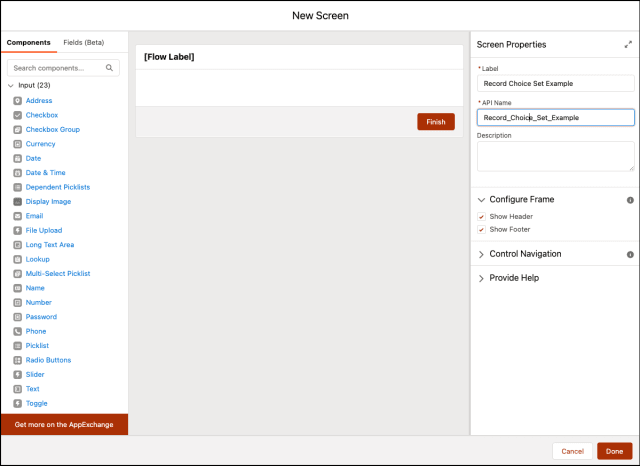Expand the Screen Properties panel icon
The width and height of the screenshot is (640, 466).
pos(628,44)
